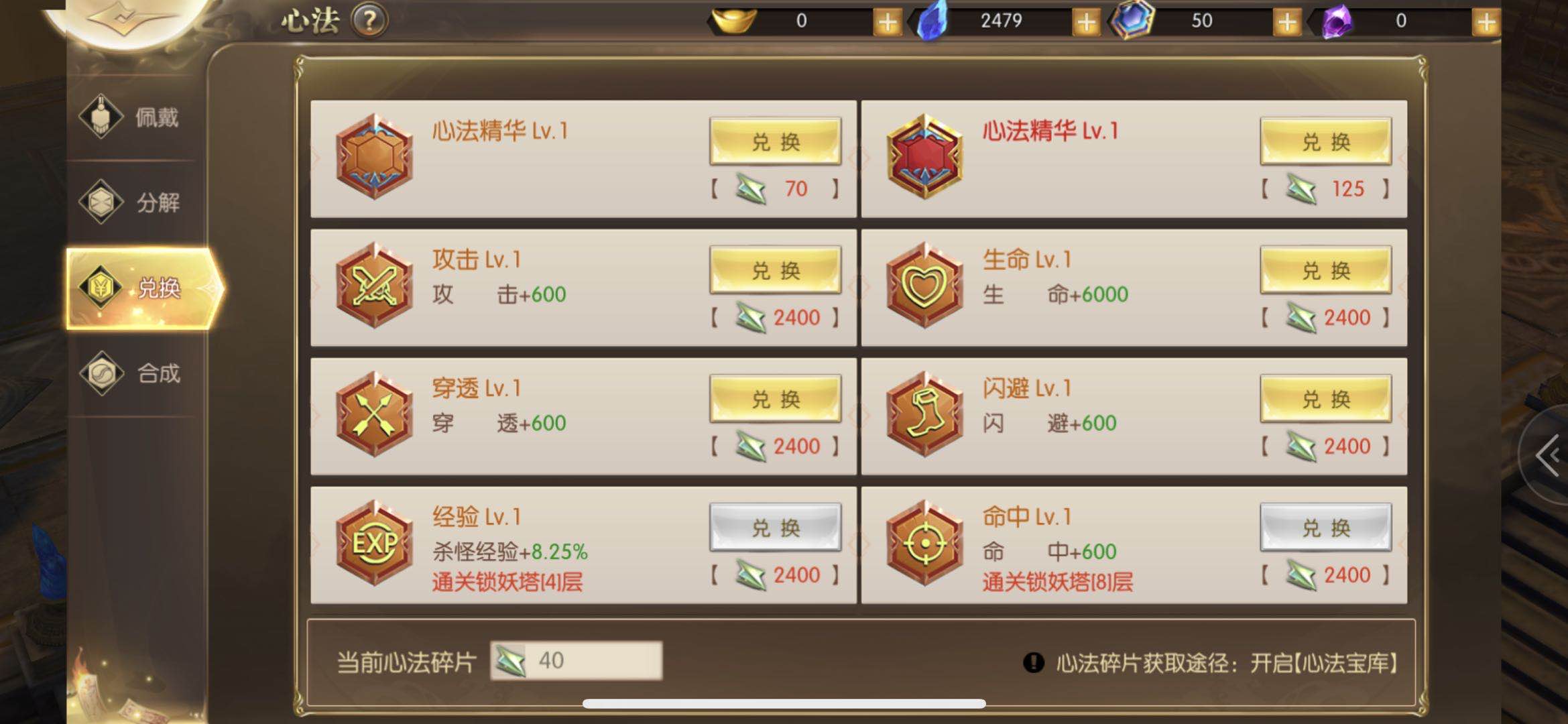Tap the 穿透 crossed-arrows hexagon icon
Viewport: 1568px width, 724px height.
(x=375, y=414)
